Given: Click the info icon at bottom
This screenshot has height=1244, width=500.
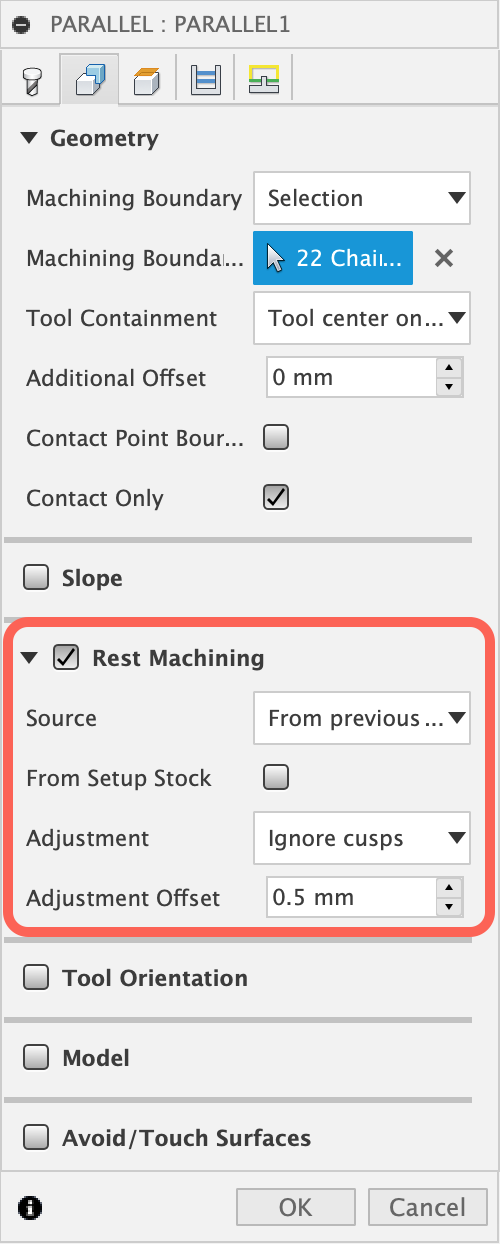Looking at the screenshot, I should 31,1207.
